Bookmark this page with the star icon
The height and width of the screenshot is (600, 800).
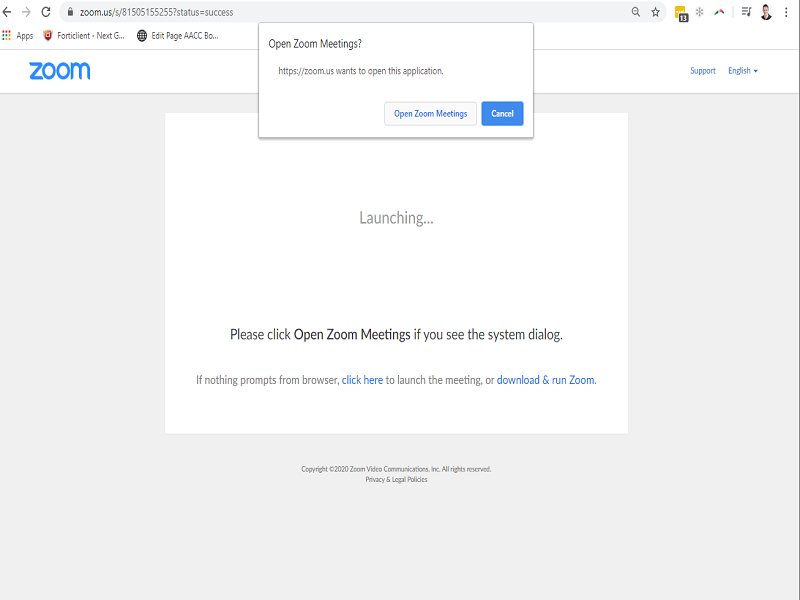click(x=656, y=12)
